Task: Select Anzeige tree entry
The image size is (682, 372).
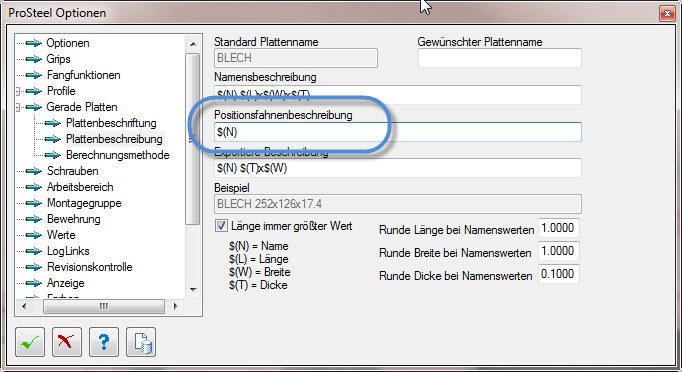Action: (x=65, y=283)
